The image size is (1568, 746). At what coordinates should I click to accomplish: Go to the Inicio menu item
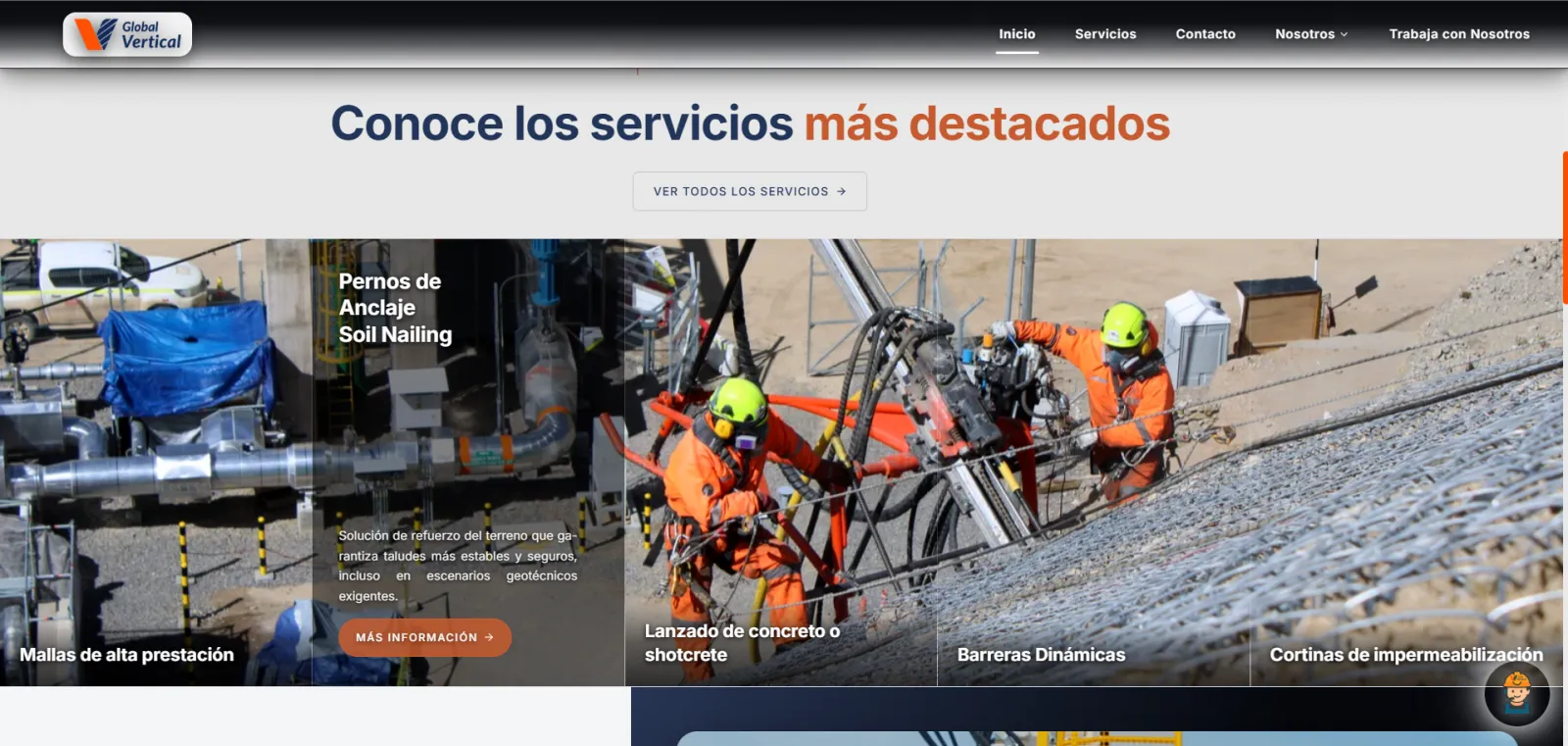click(1016, 34)
